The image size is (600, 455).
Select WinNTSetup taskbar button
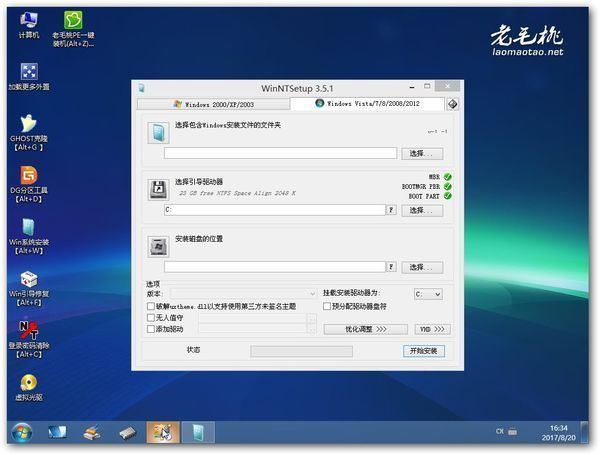[198, 432]
